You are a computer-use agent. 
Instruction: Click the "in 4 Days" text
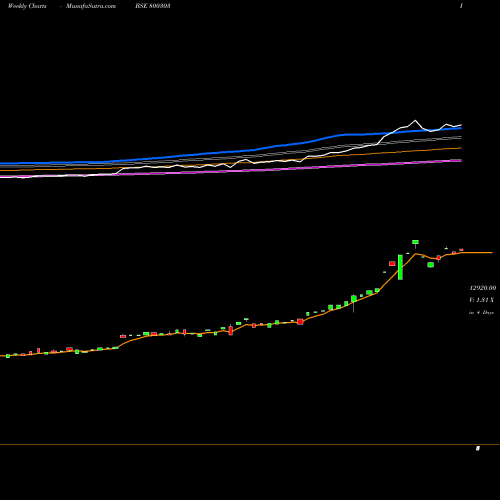(x=481, y=312)
